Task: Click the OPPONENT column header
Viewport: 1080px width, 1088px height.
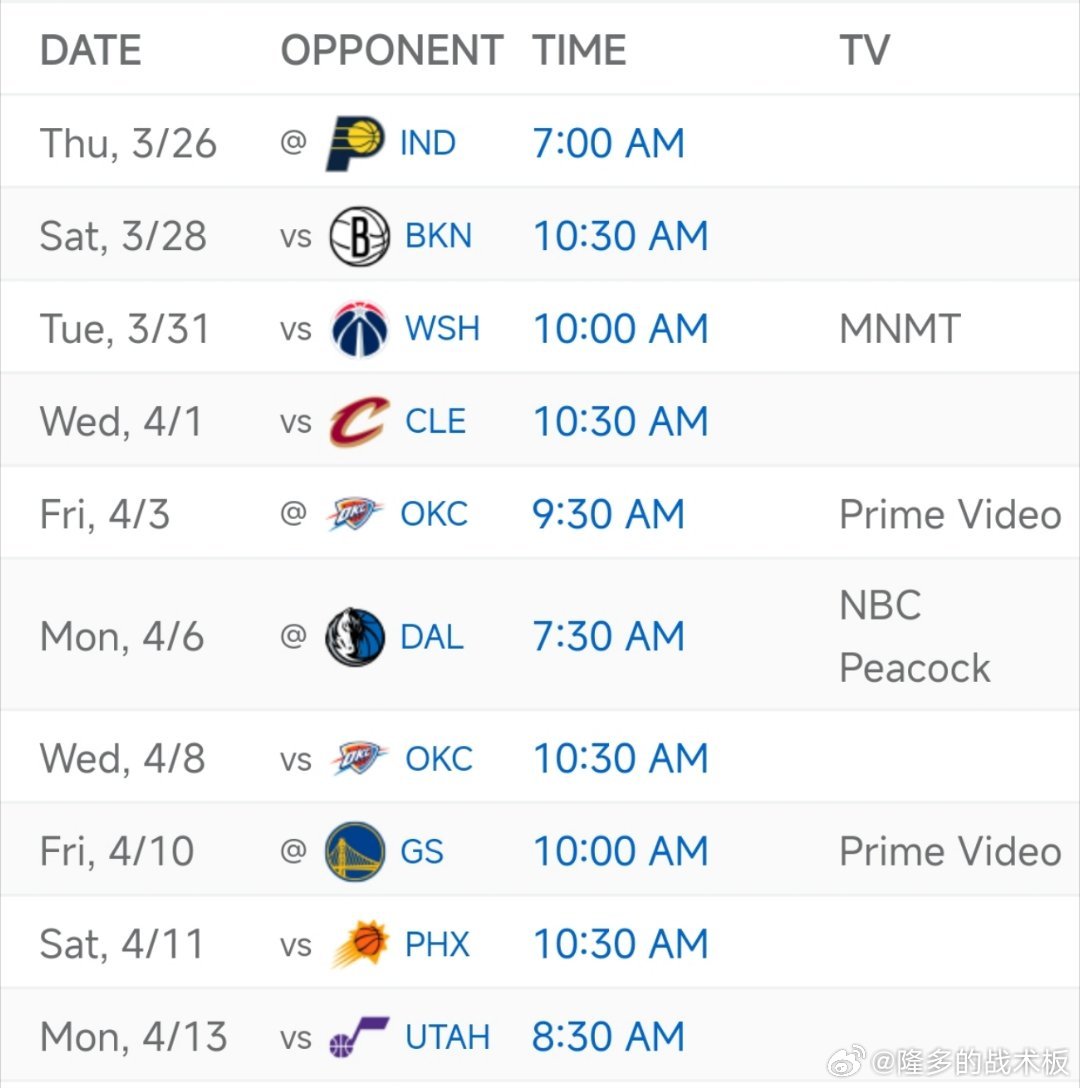Action: pos(391,50)
